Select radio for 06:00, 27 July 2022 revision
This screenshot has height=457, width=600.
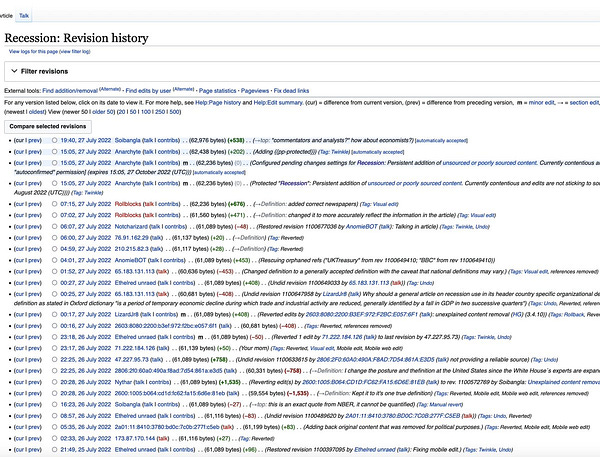click(x=54, y=238)
